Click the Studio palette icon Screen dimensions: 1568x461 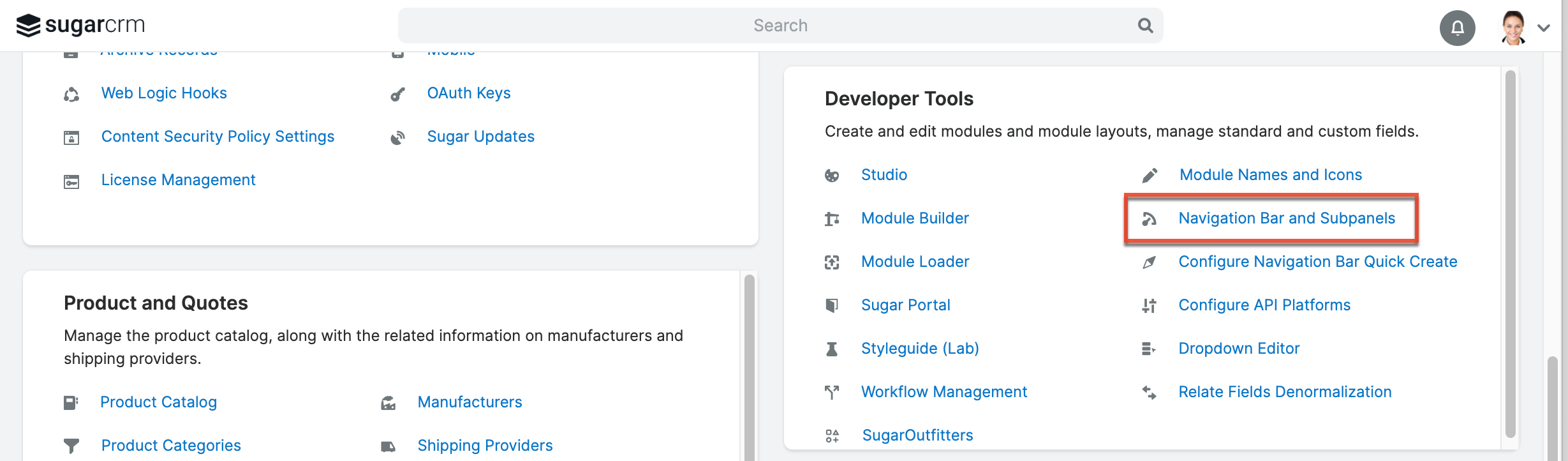(x=832, y=176)
